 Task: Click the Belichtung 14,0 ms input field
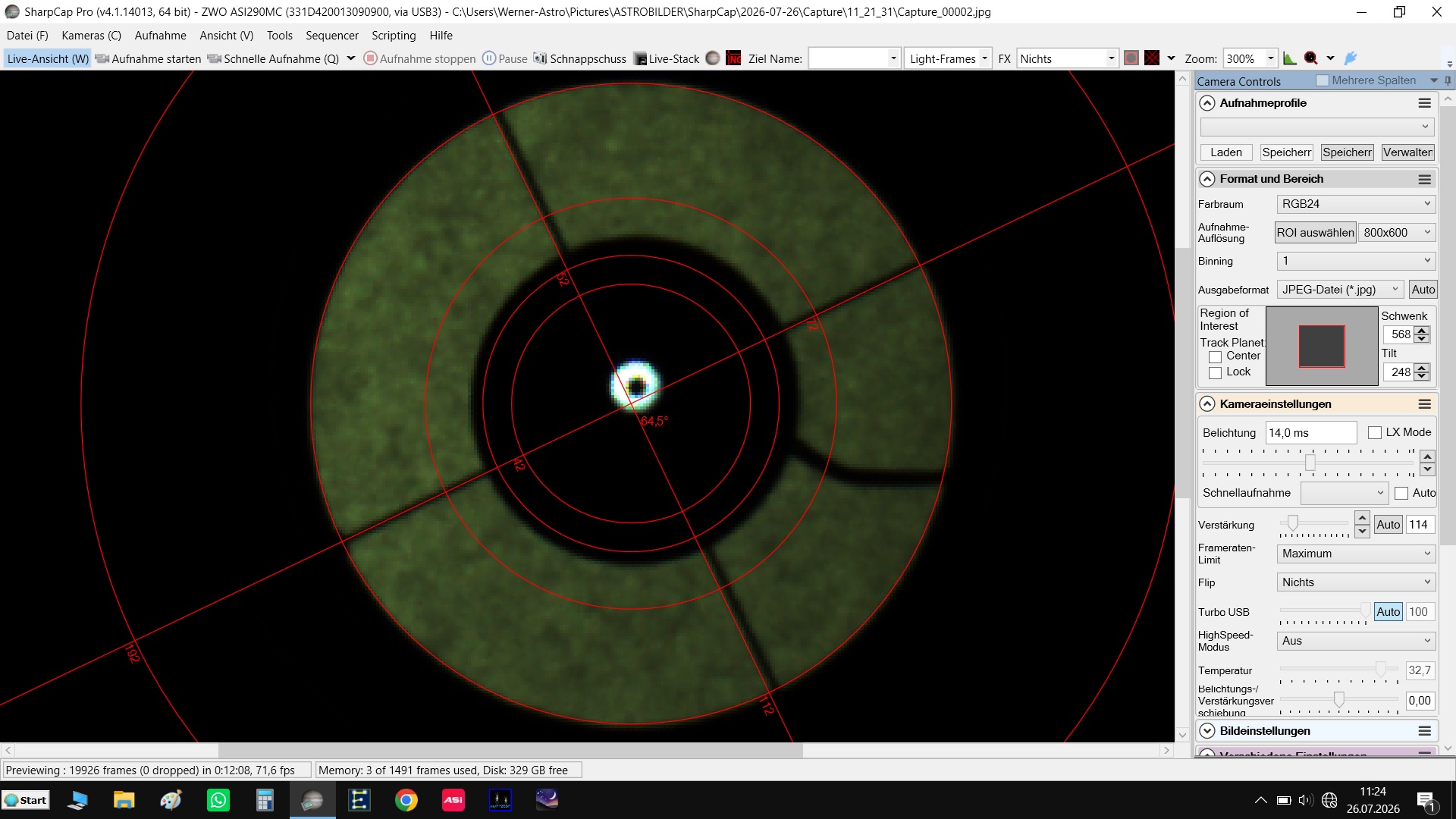coord(1311,433)
